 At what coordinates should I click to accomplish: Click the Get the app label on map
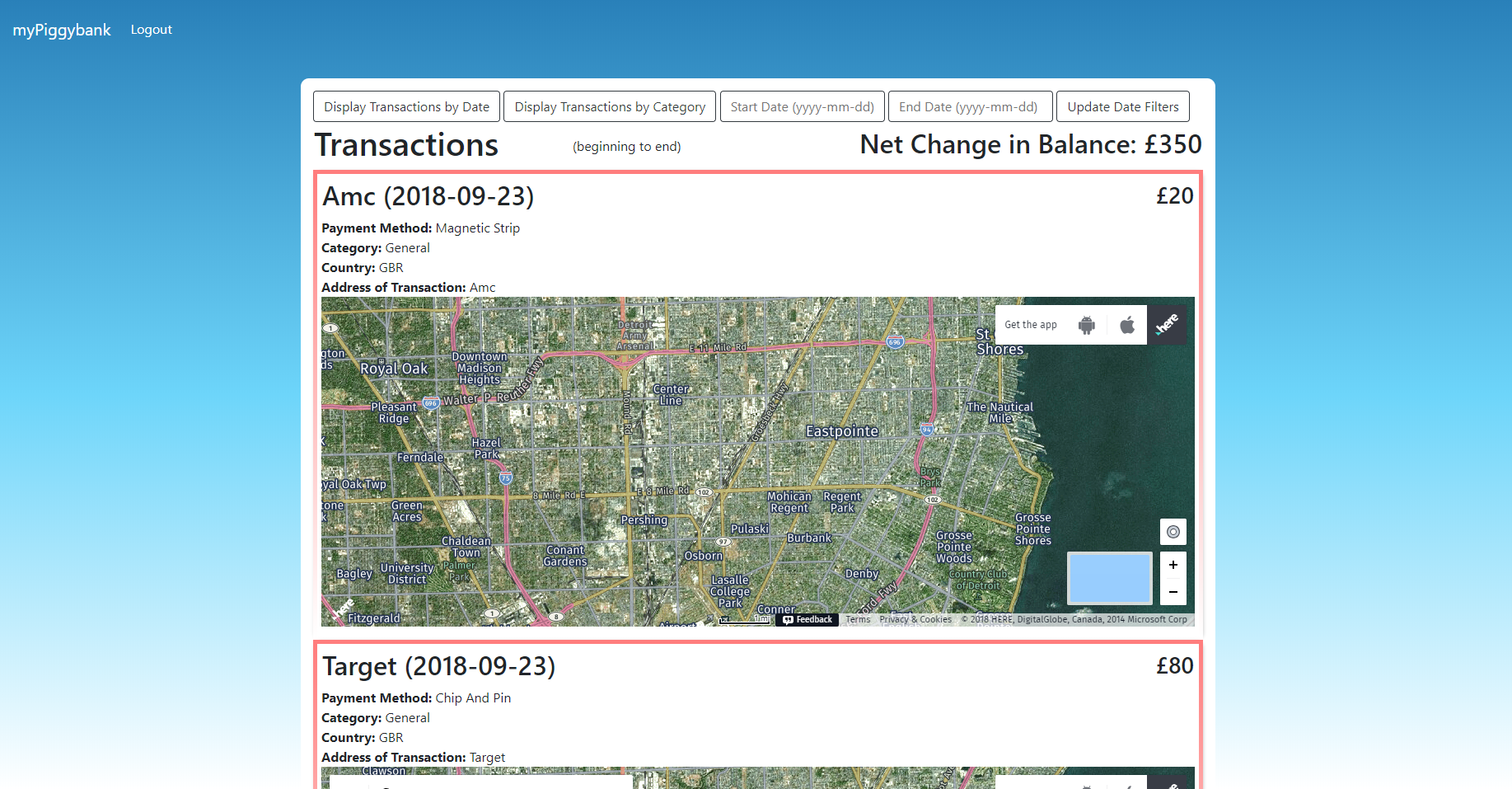[x=1031, y=325]
